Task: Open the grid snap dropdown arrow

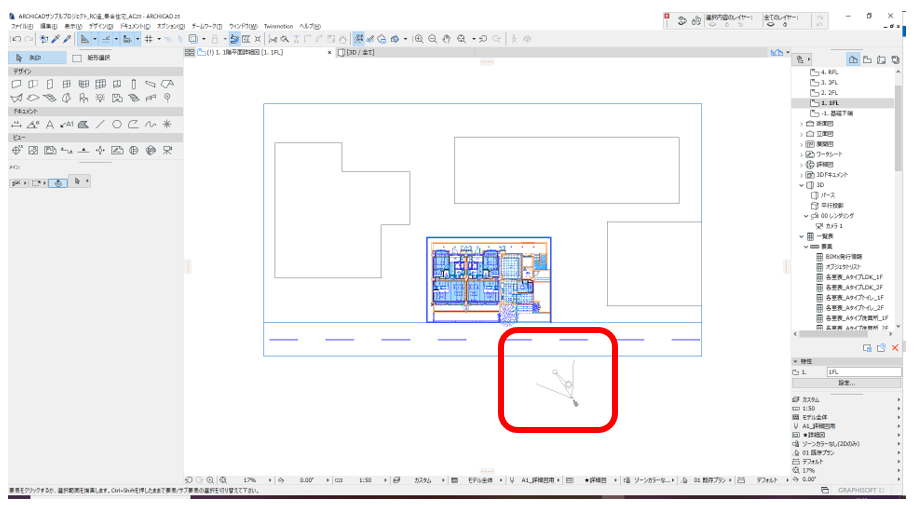Action: coord(159,39)
